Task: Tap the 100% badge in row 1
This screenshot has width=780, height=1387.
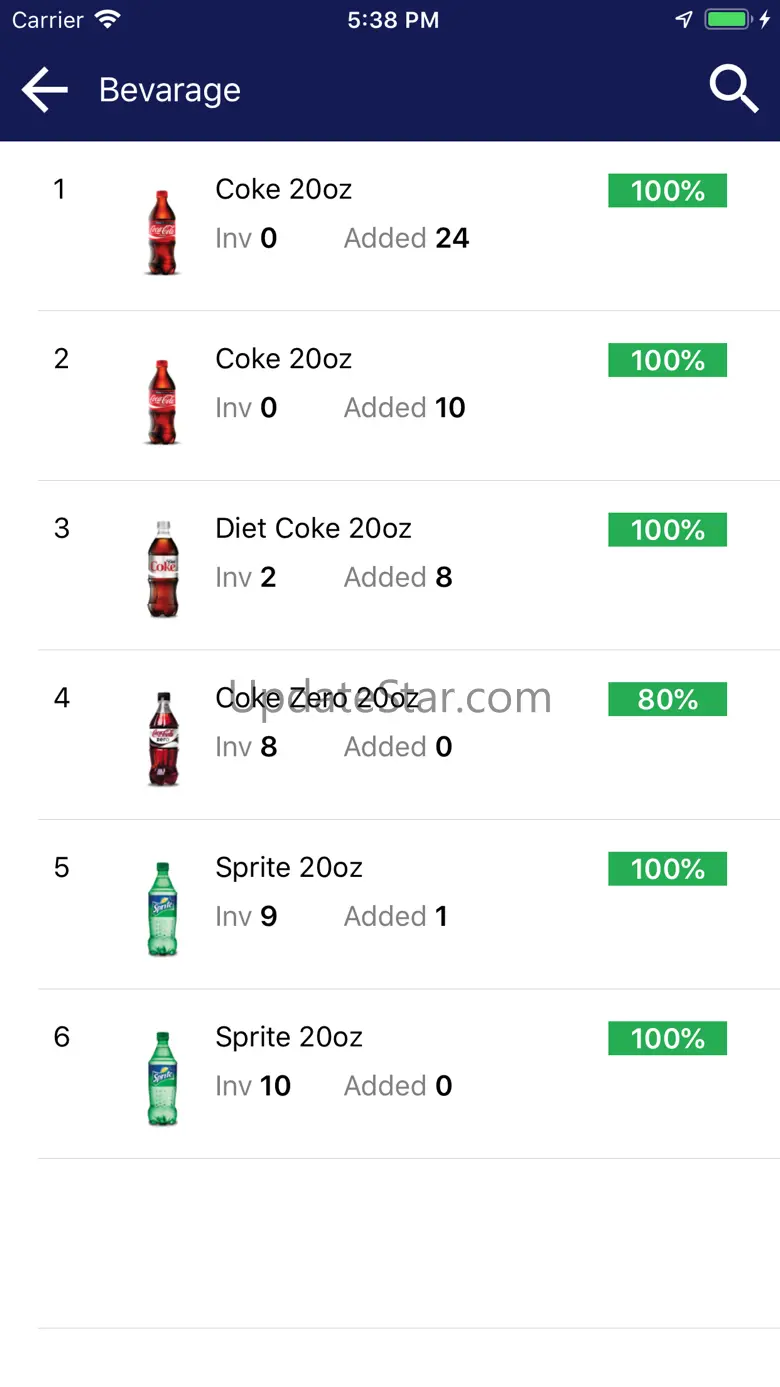Action: point(667,190)
